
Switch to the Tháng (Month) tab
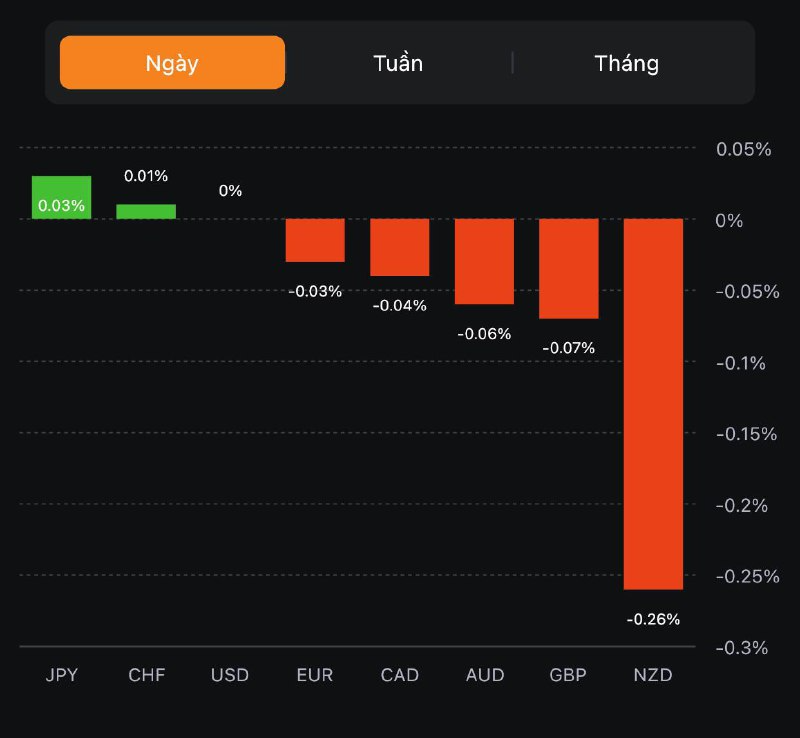coord(626,63)
